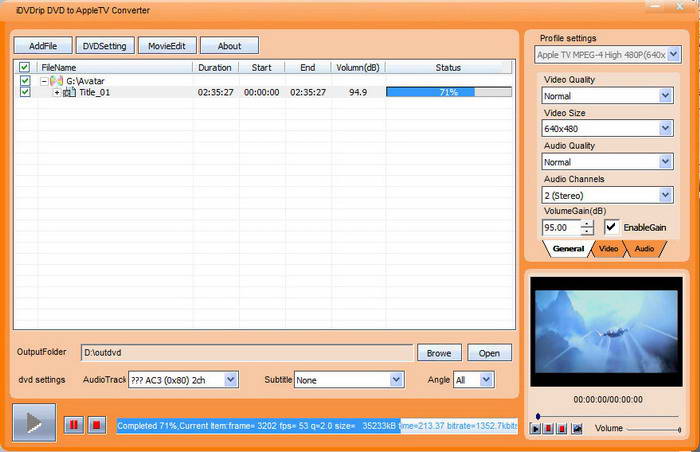Viewport: 700px width, 452px height.
Task: Open the Profile settings dropdown
Action: pyautogui.click(x=674, y=54)
